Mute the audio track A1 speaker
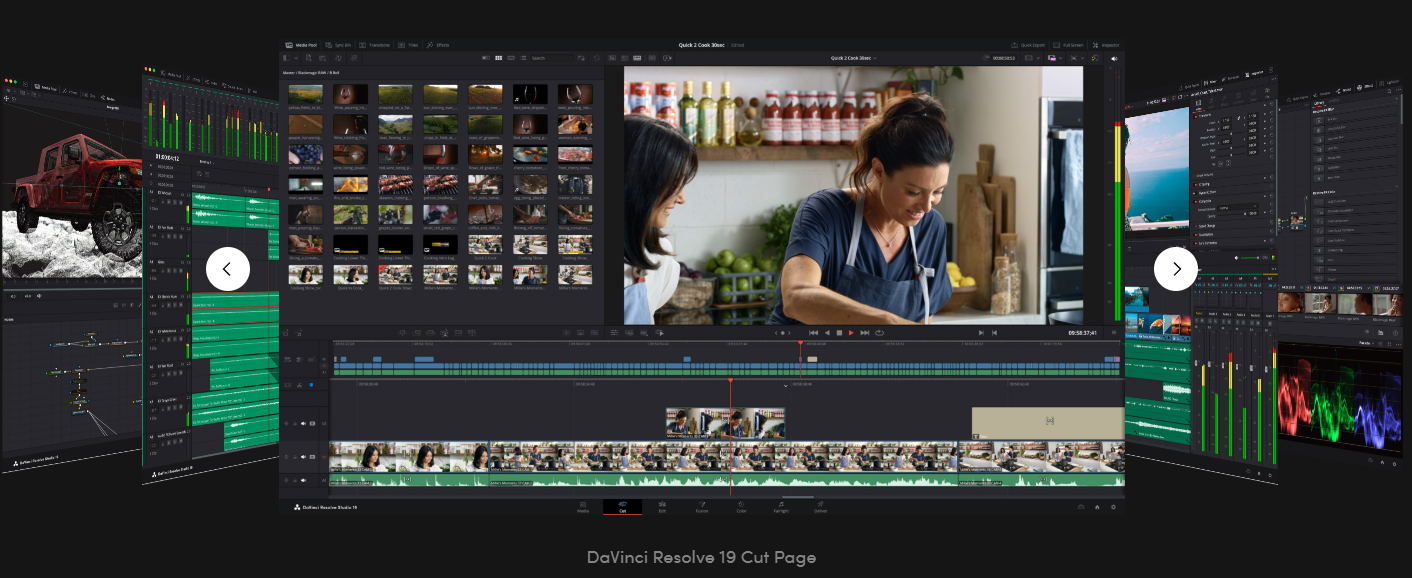The height and width of the screenshot is (578, 1412). [x=303, y=480]
